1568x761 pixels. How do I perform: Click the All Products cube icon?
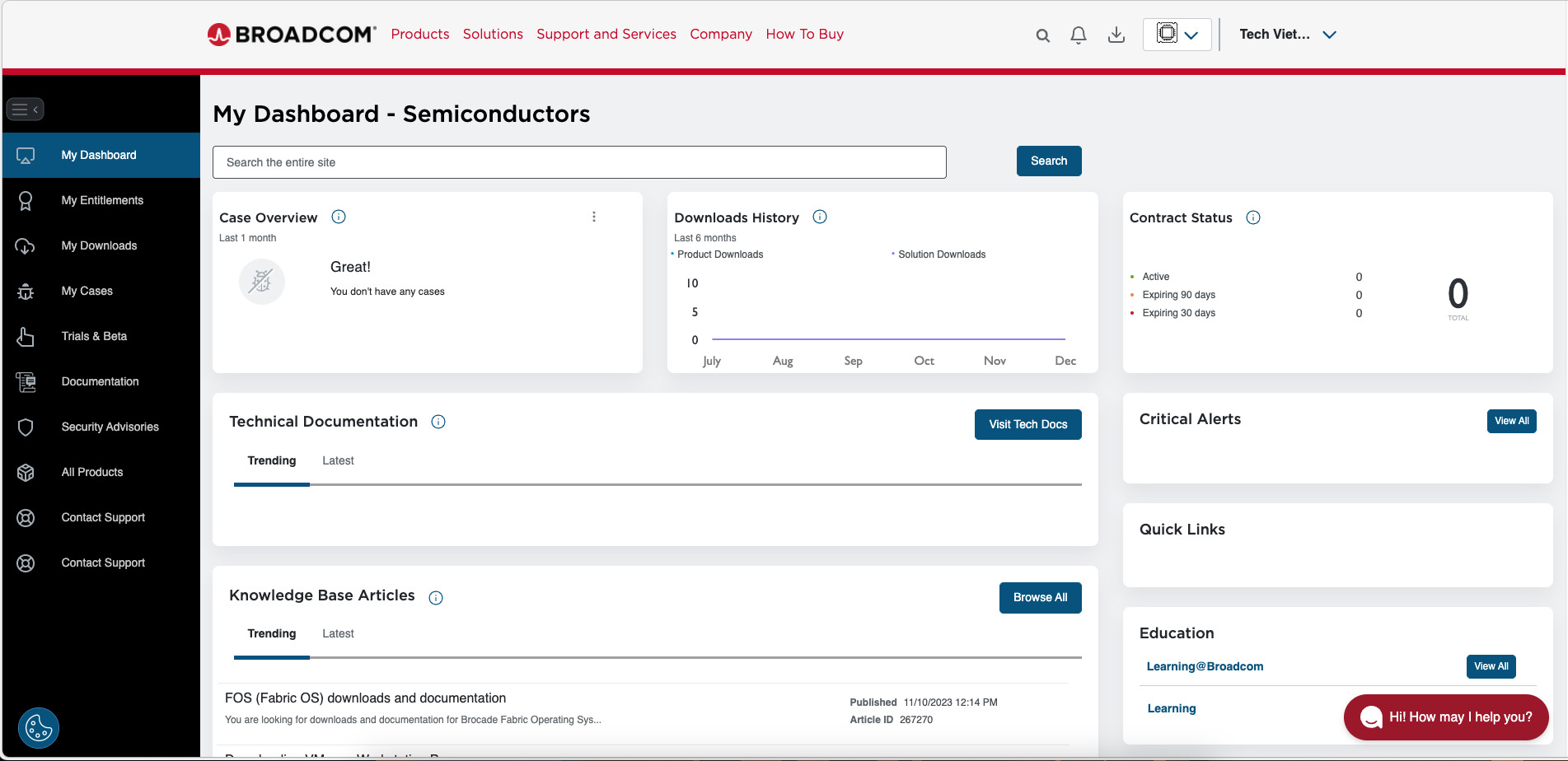coord(26,473)
